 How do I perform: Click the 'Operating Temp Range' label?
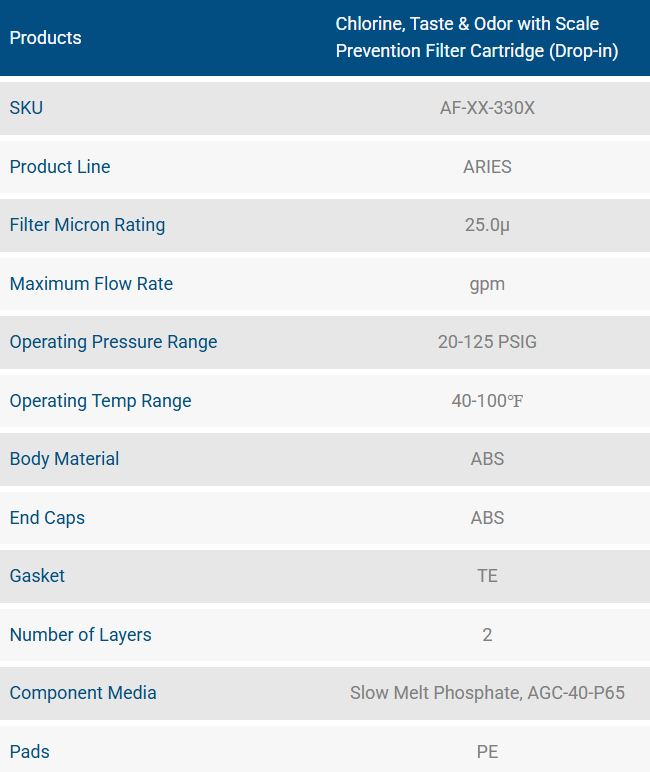coord(101,401)
